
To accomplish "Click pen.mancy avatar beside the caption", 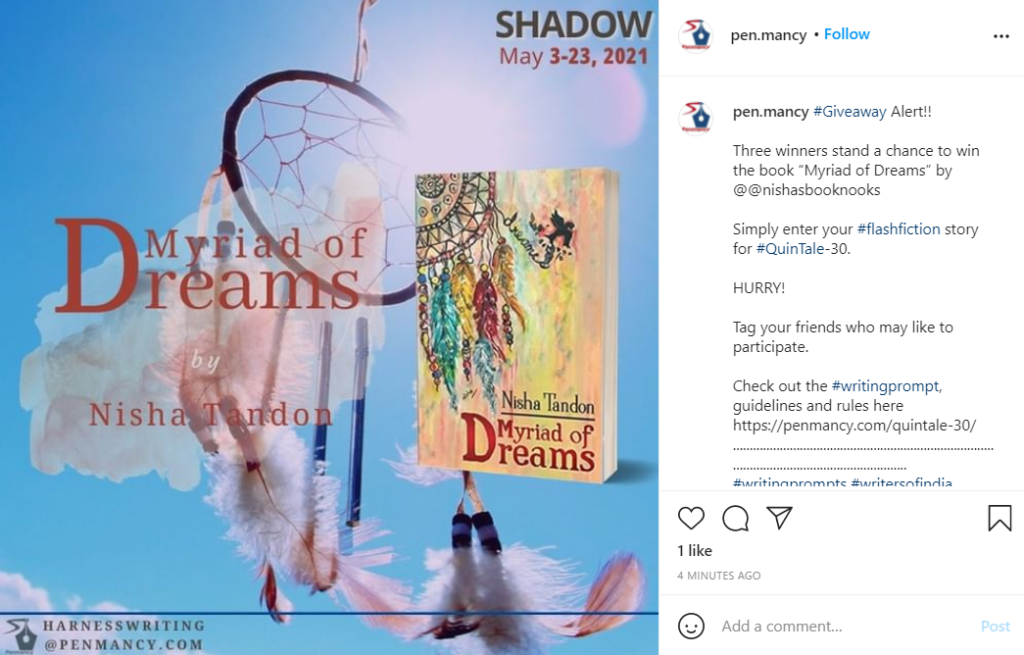I will [696, 118].
